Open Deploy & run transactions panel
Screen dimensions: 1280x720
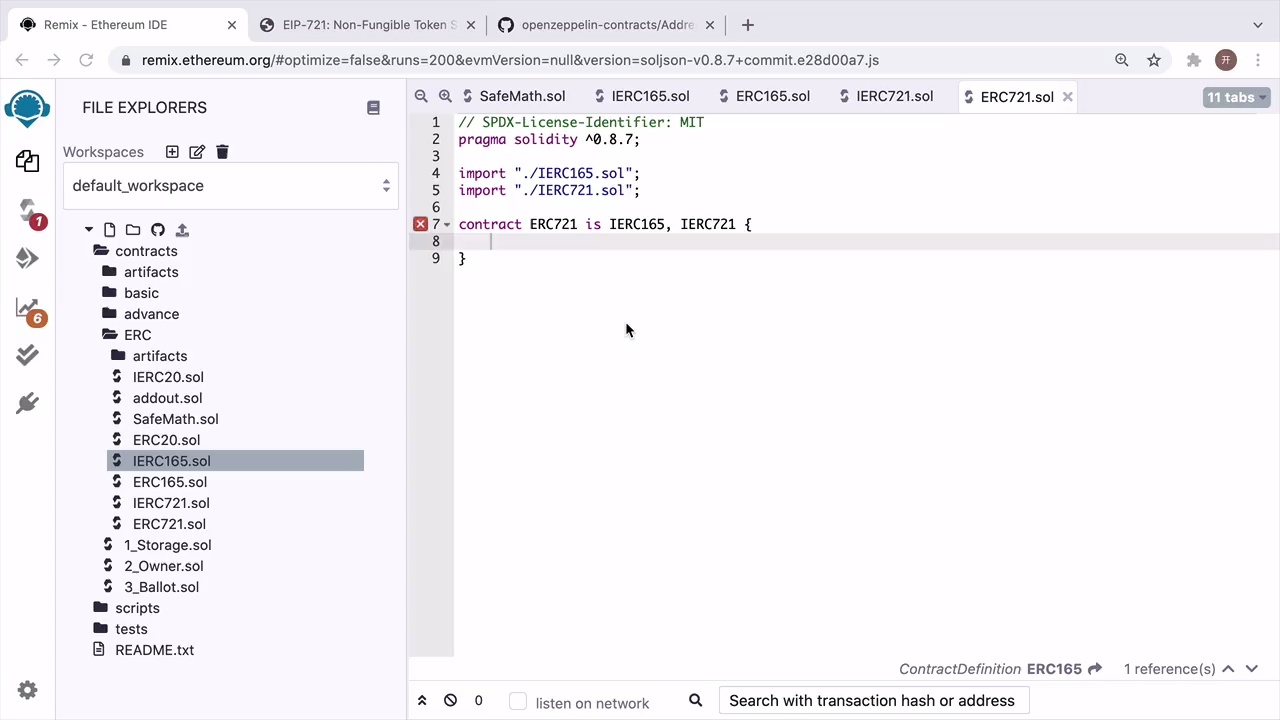[27, 259]
